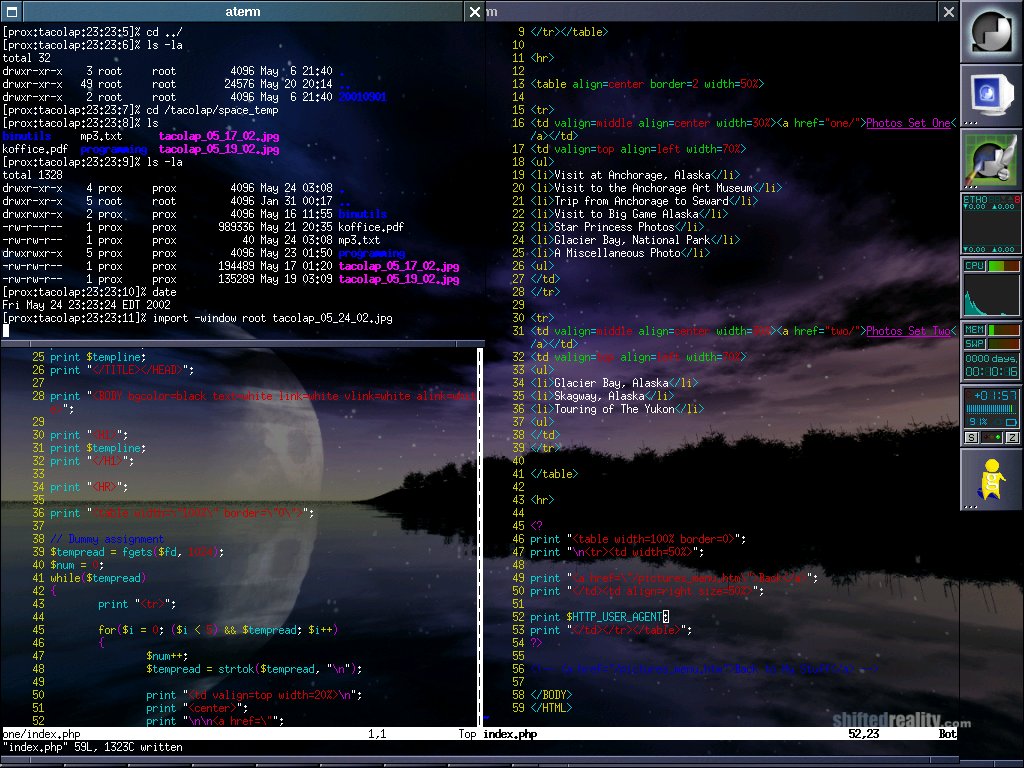The width and height of the screenshot is (1024, 768).
Task: Click the MEM usage meter bar
Action: (x=1004, y=330)
